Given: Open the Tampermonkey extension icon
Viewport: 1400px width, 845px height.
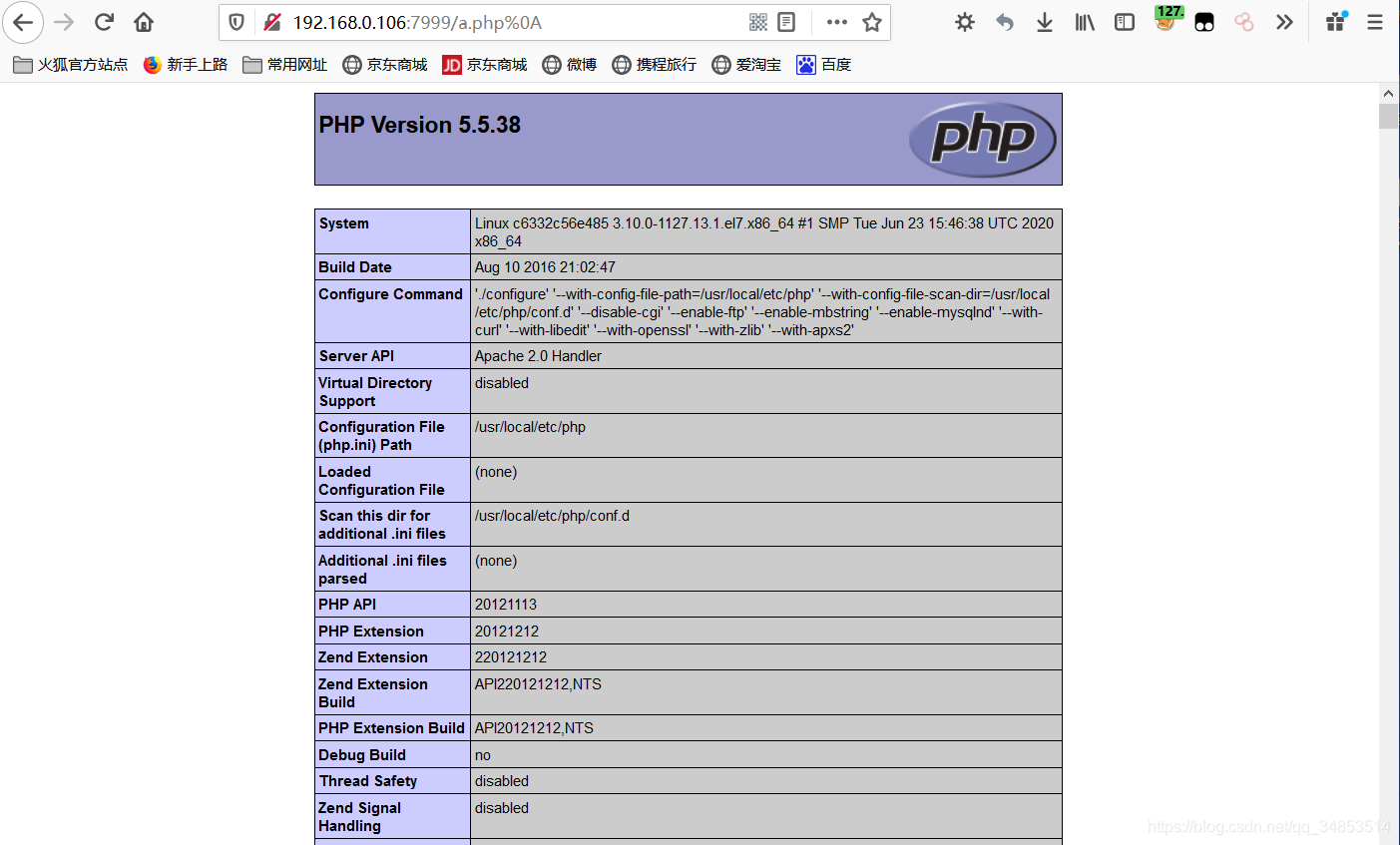Looking at the screenshot, I should pos(1204,22).
